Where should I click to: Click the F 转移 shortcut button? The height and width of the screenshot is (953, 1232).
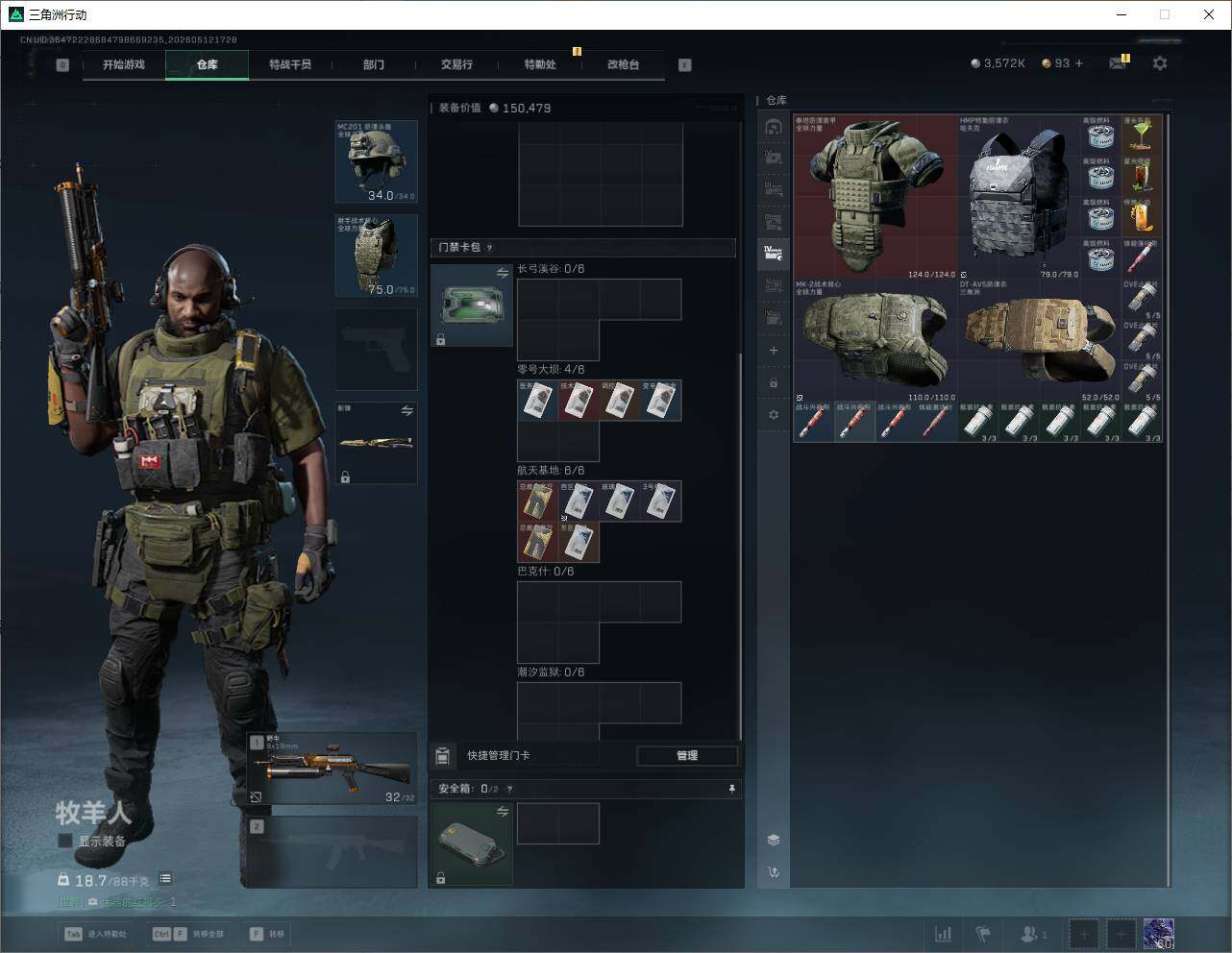click(x=267, y=934)
